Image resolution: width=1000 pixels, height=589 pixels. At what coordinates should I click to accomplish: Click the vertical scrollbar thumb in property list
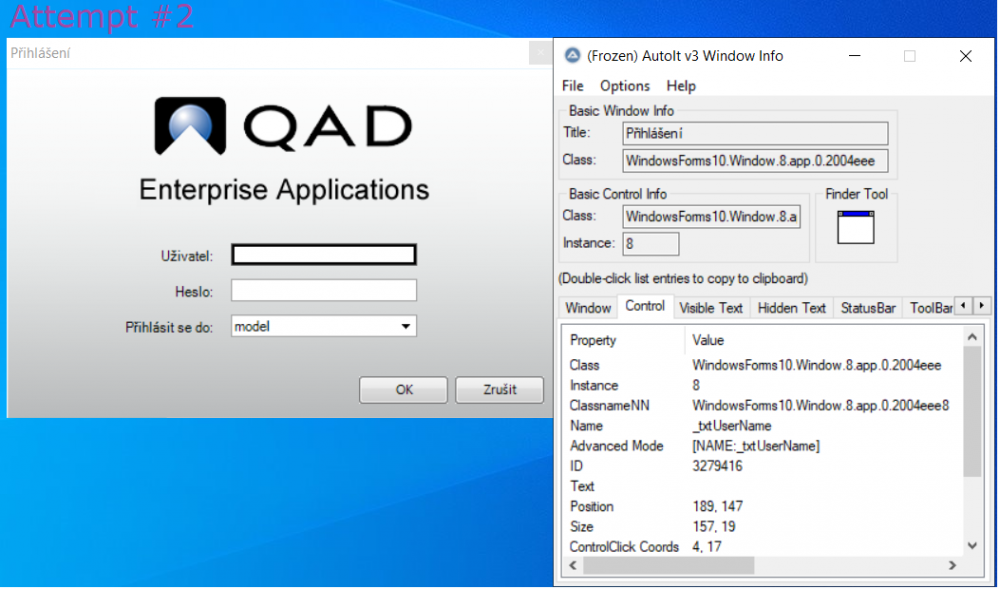pyautogui.click(x=972, y=412)
